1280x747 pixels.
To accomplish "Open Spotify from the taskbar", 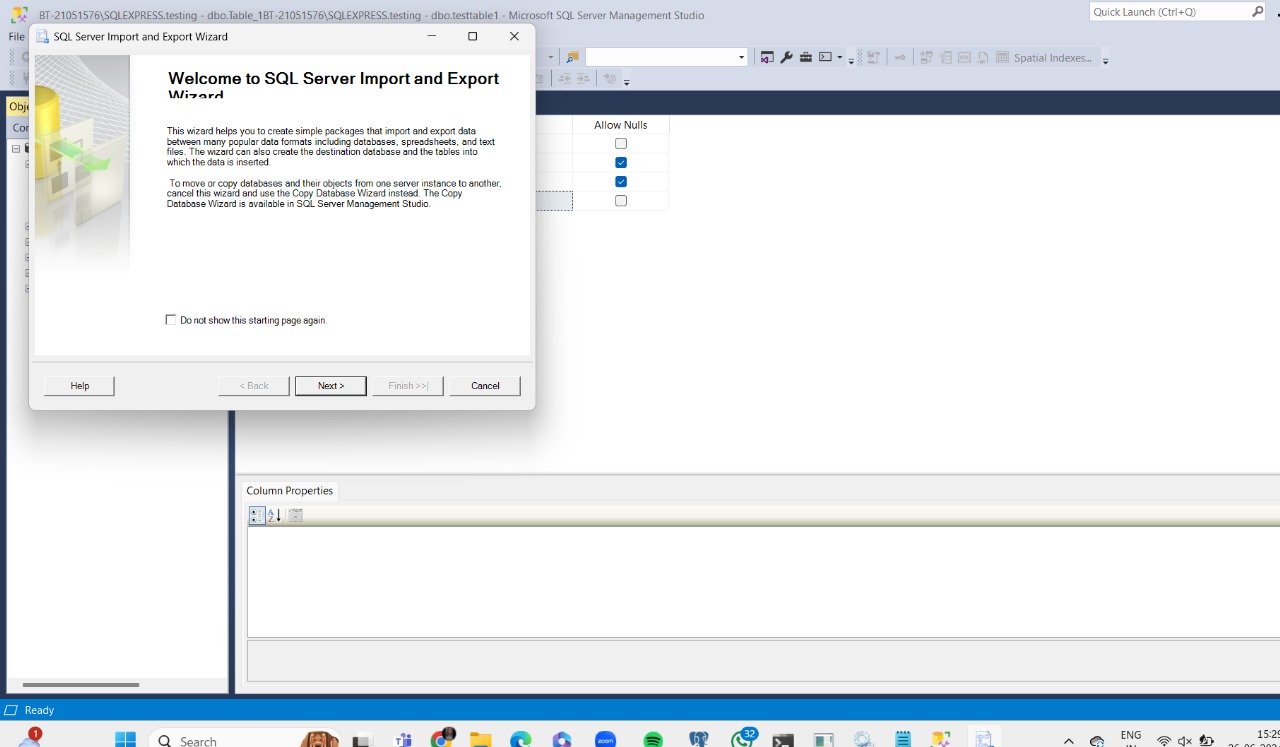I will (653, 740).
